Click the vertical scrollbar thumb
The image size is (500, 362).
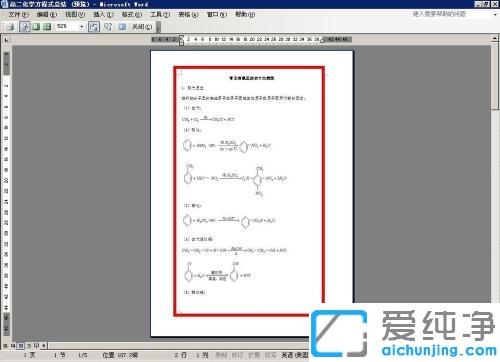(x=495, y=77)
